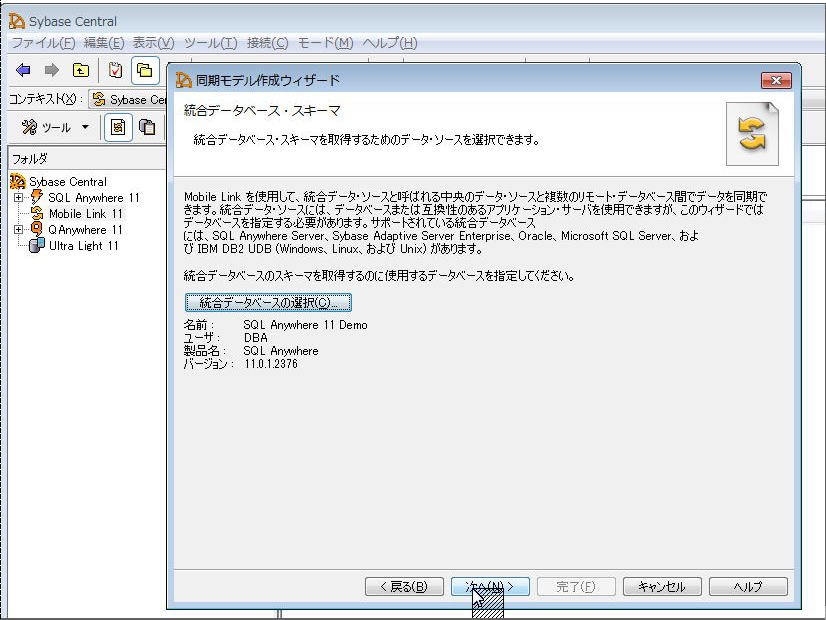Screen dimensions: 826x620
Task: Click the copy pages icon in second toolbar
Action: pos(147,127)
